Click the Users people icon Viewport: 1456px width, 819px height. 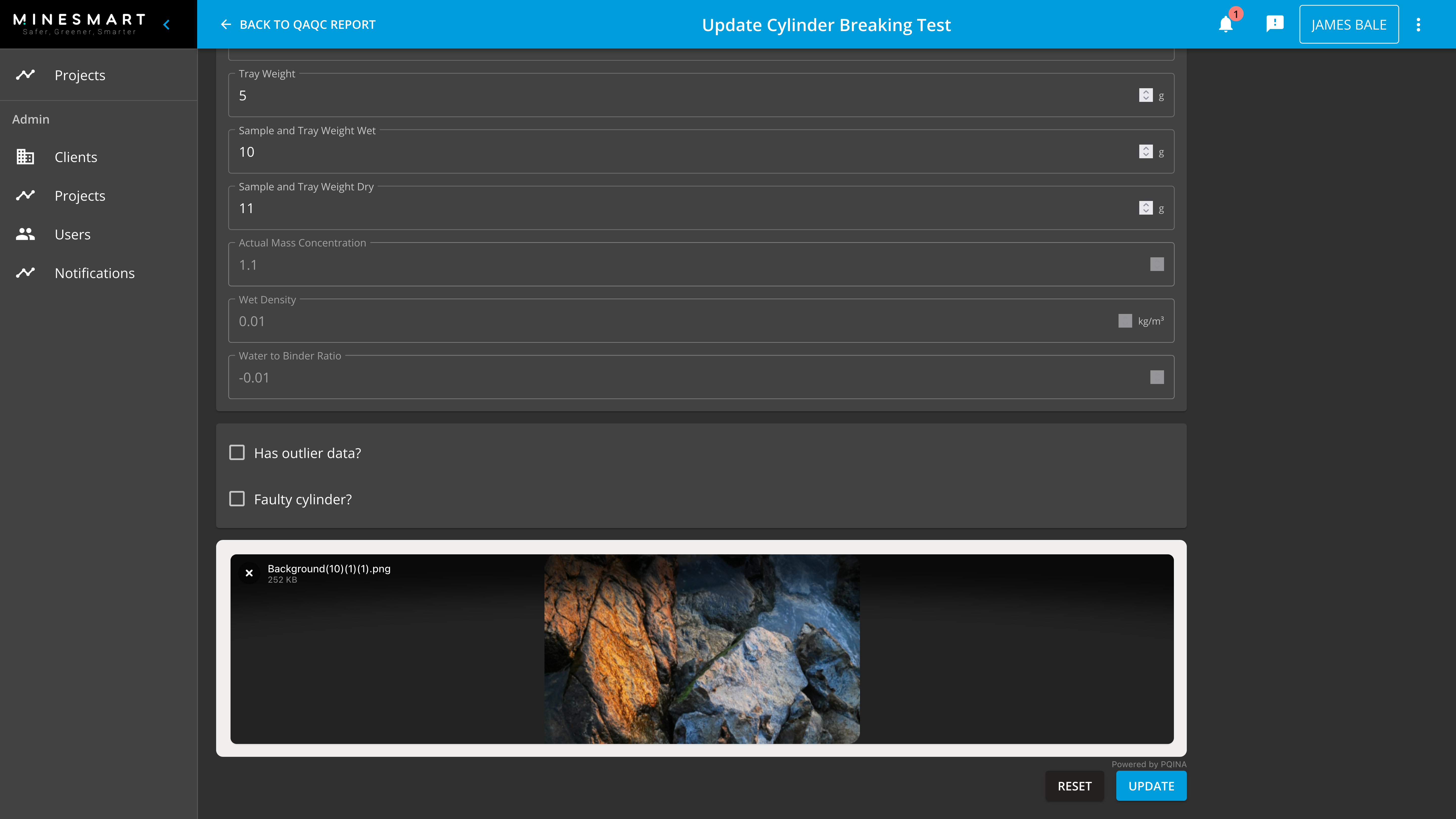(26, 234)
